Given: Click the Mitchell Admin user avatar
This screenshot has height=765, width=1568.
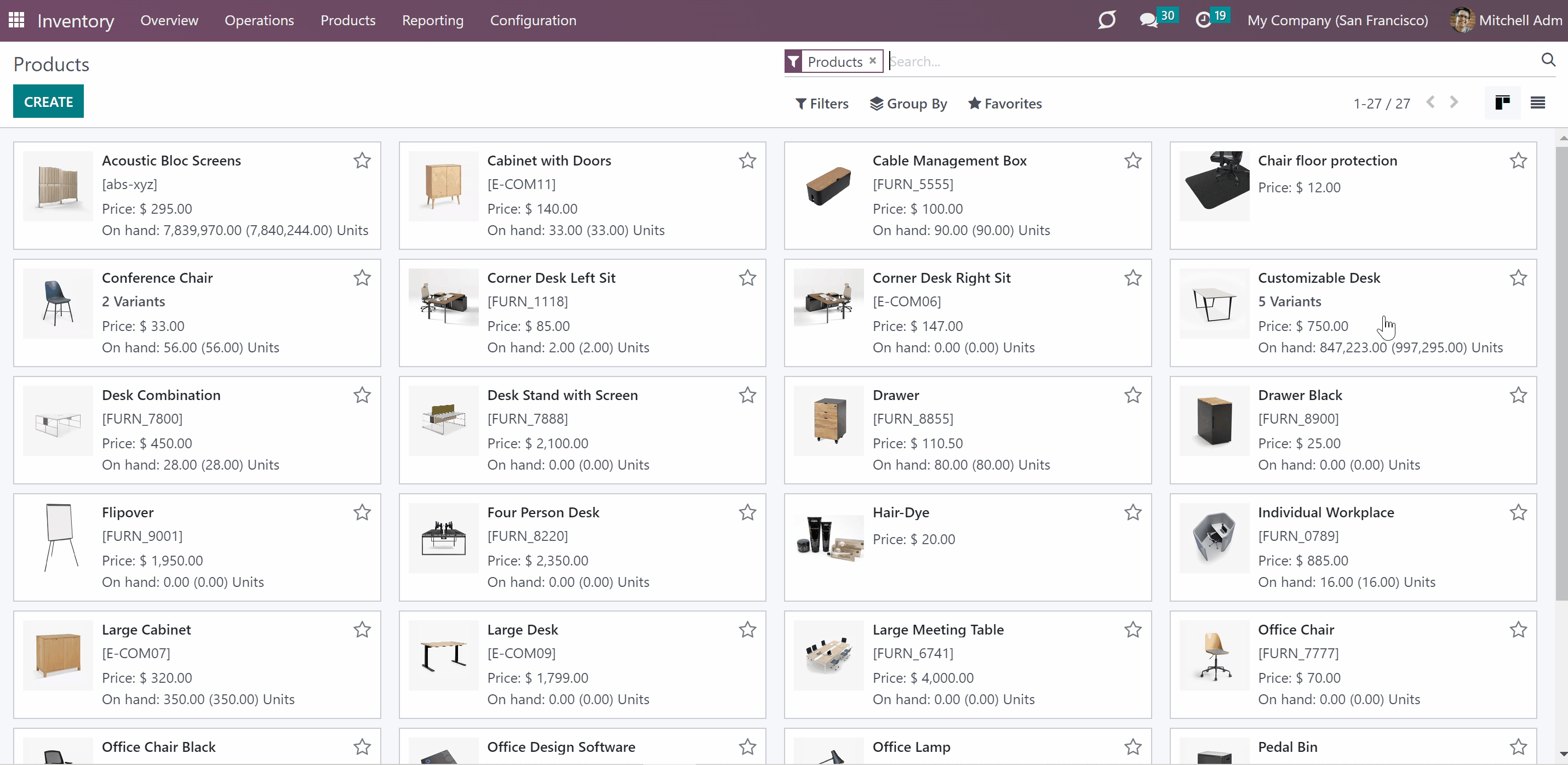Looking at the screenshot, I should point(1462,20).
